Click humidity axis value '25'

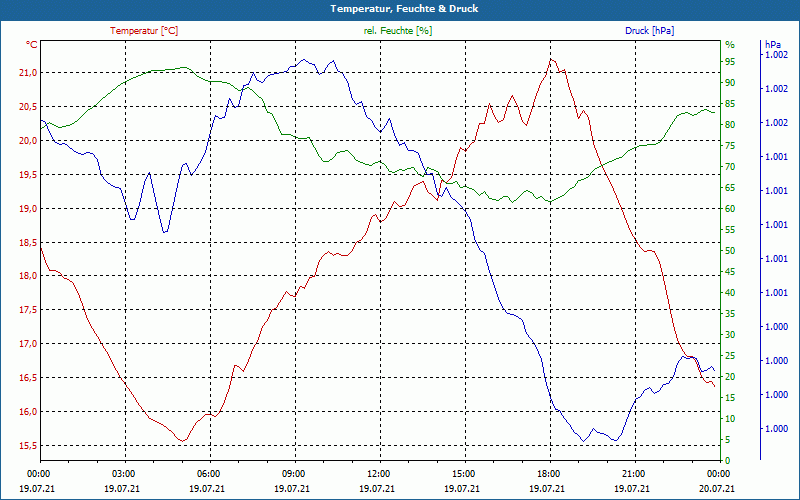(730, 356)
